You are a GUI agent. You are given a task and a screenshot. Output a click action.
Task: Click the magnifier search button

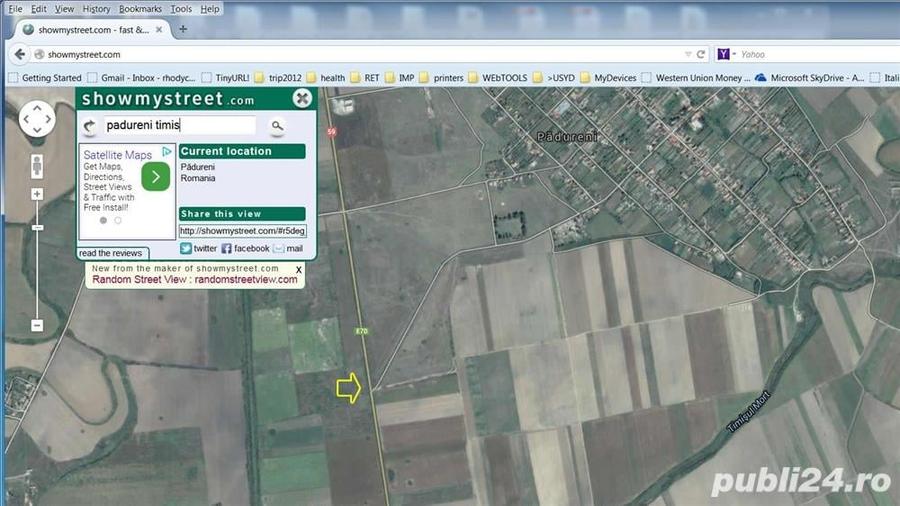coord(277,126)
